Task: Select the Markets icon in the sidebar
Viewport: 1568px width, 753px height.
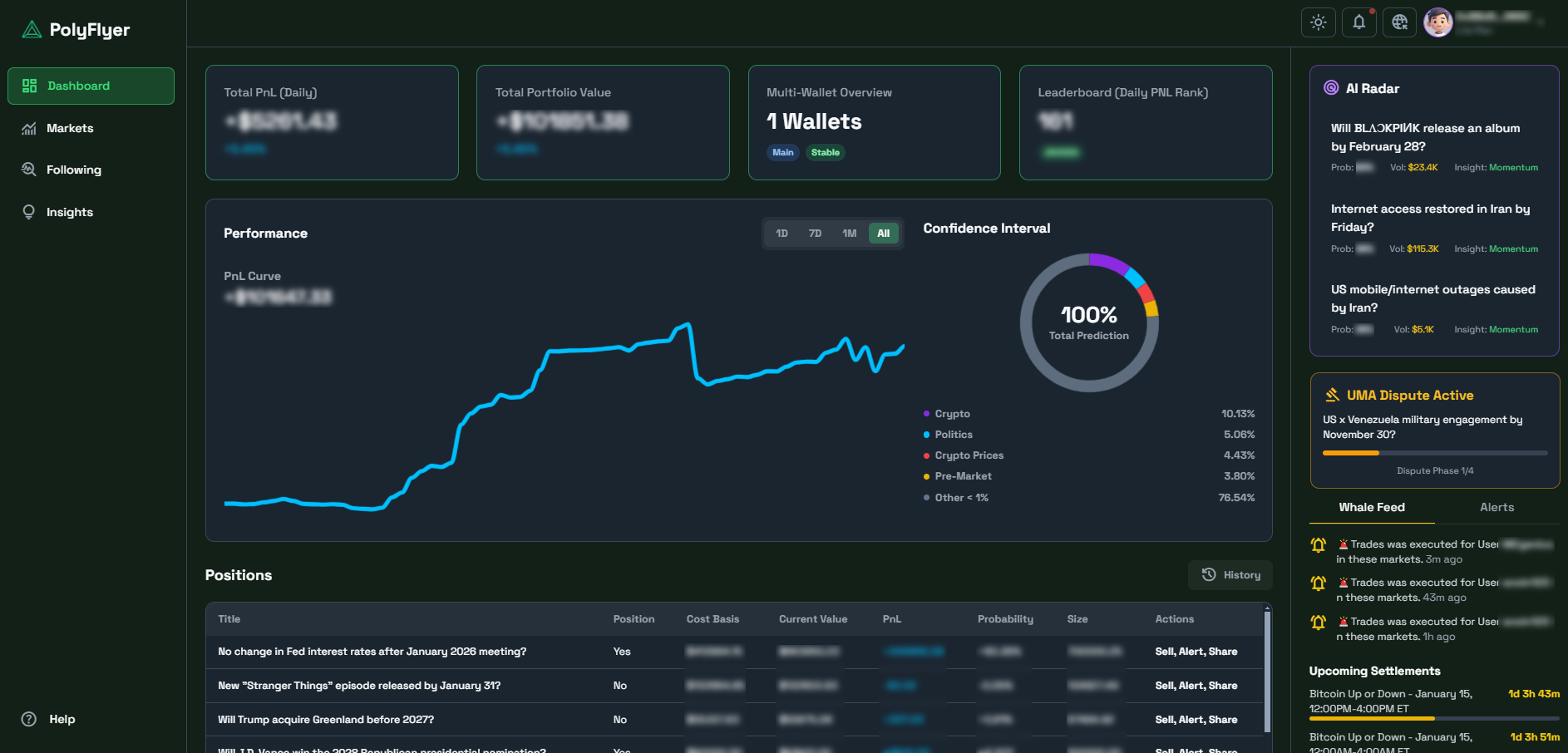Action: click(28, 128)
